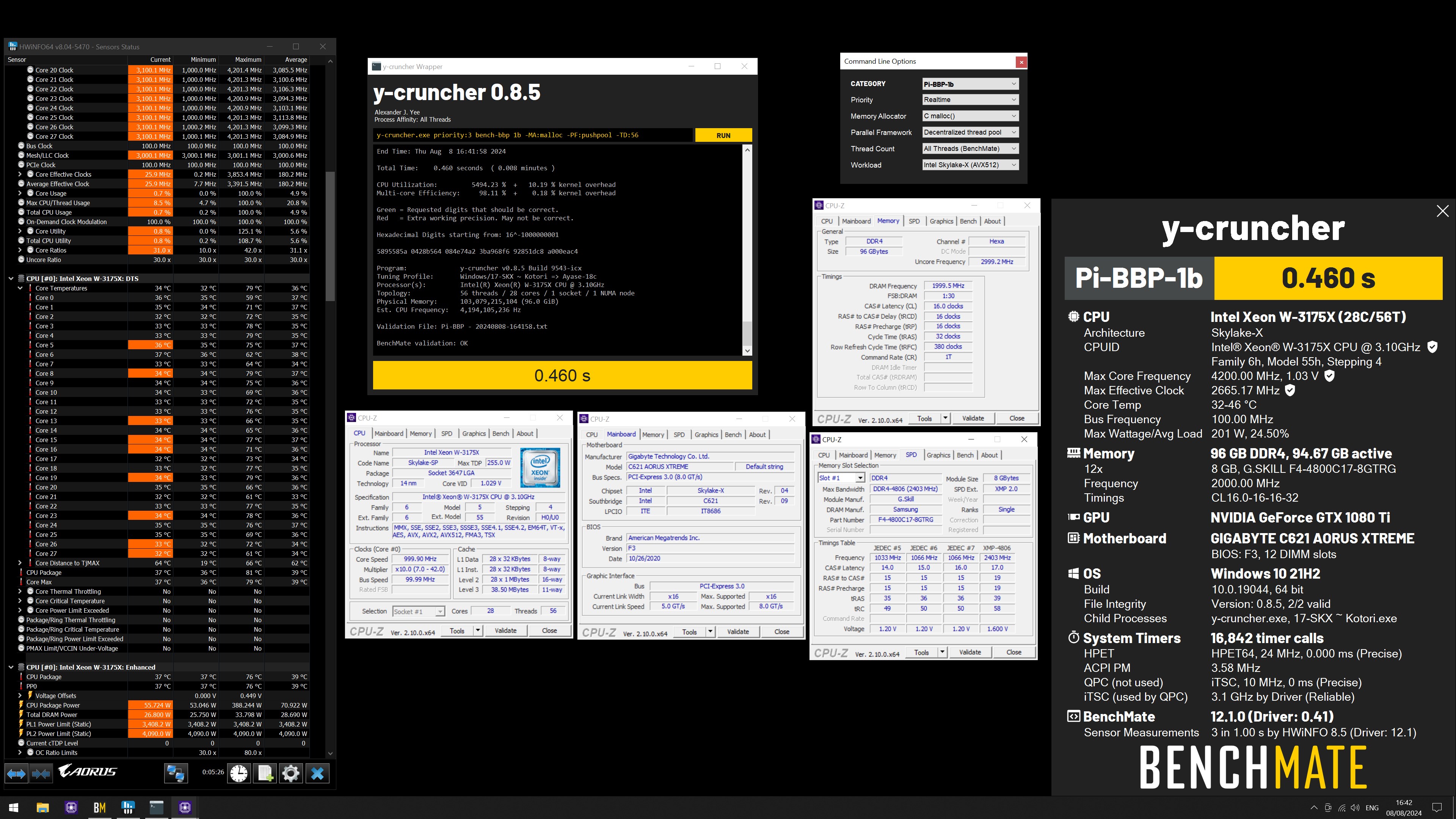Screen dimensions: 1456x819
Task: Click HWiNFO expand-columns blue arrows button
Action: click(16, 773)
